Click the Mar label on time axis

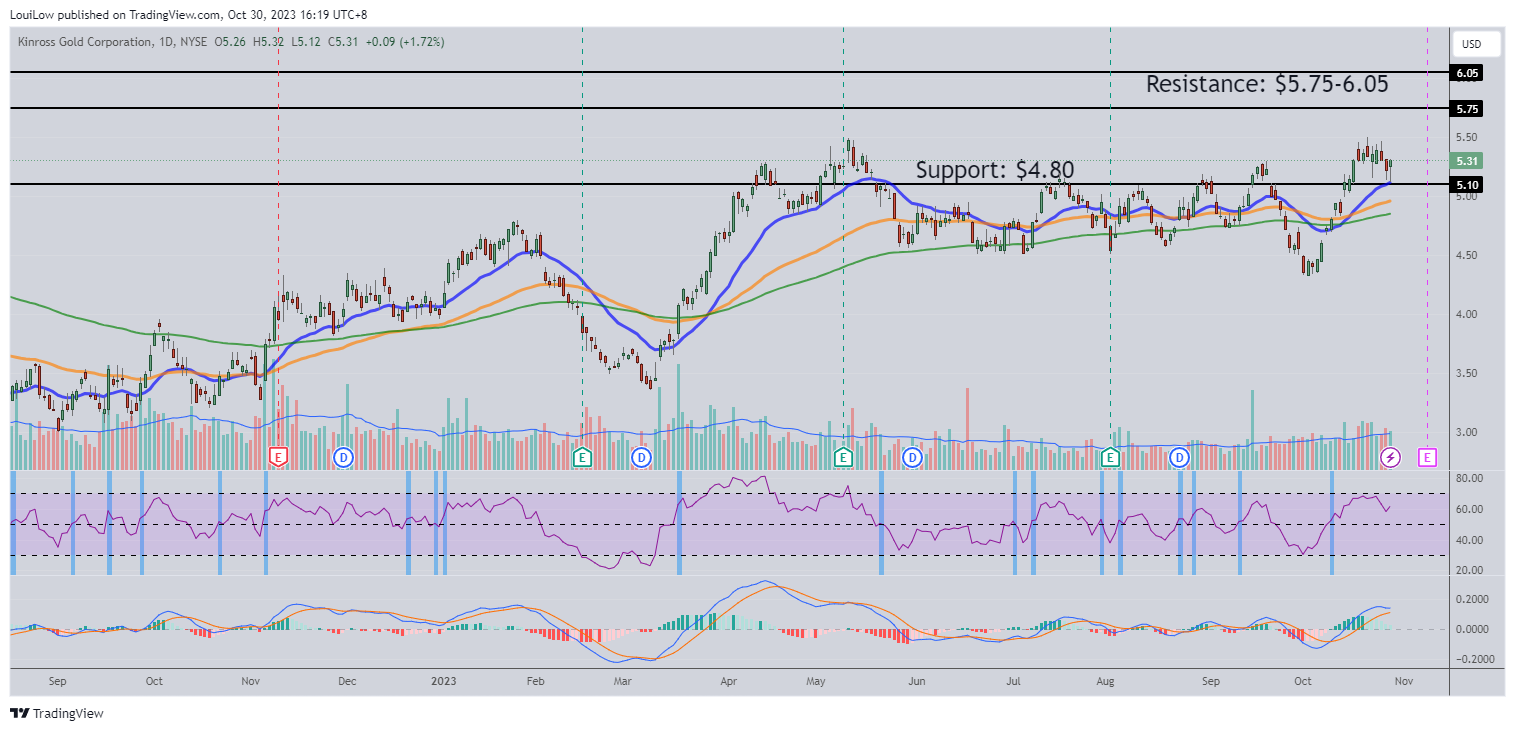click(623, 681)
